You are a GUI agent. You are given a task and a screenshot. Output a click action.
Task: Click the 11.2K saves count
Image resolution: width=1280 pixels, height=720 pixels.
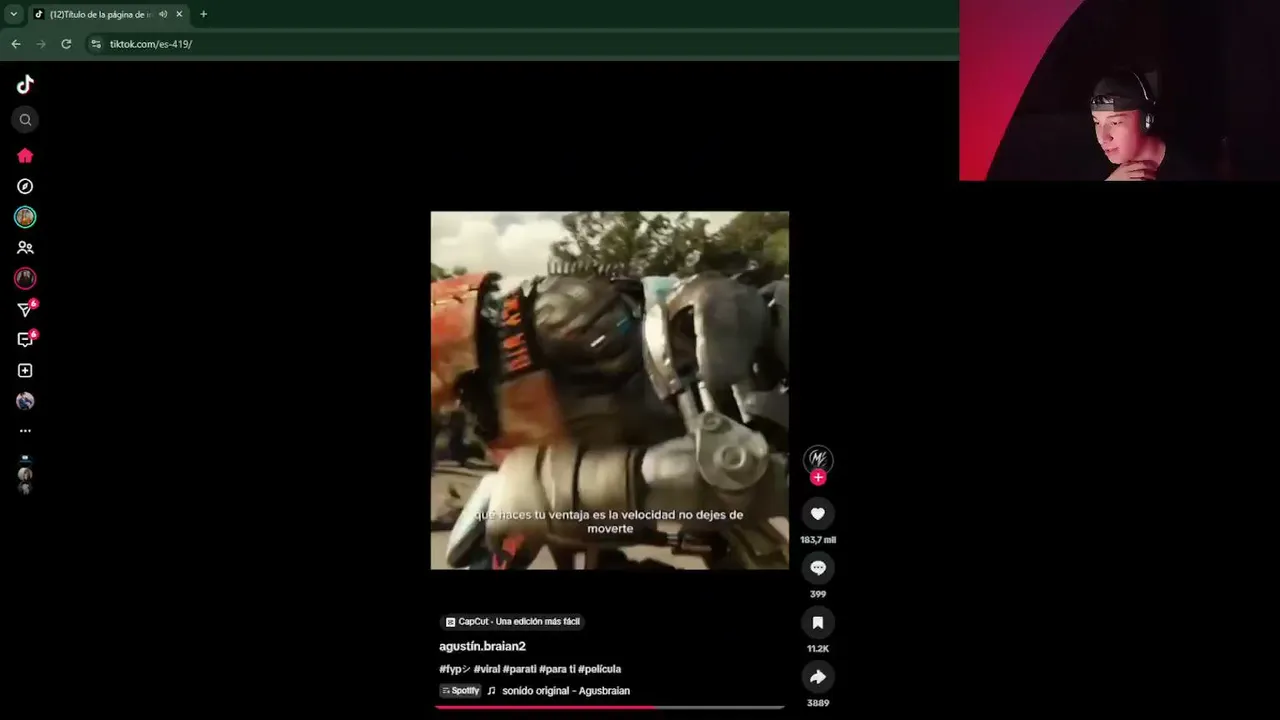[818, 649]
